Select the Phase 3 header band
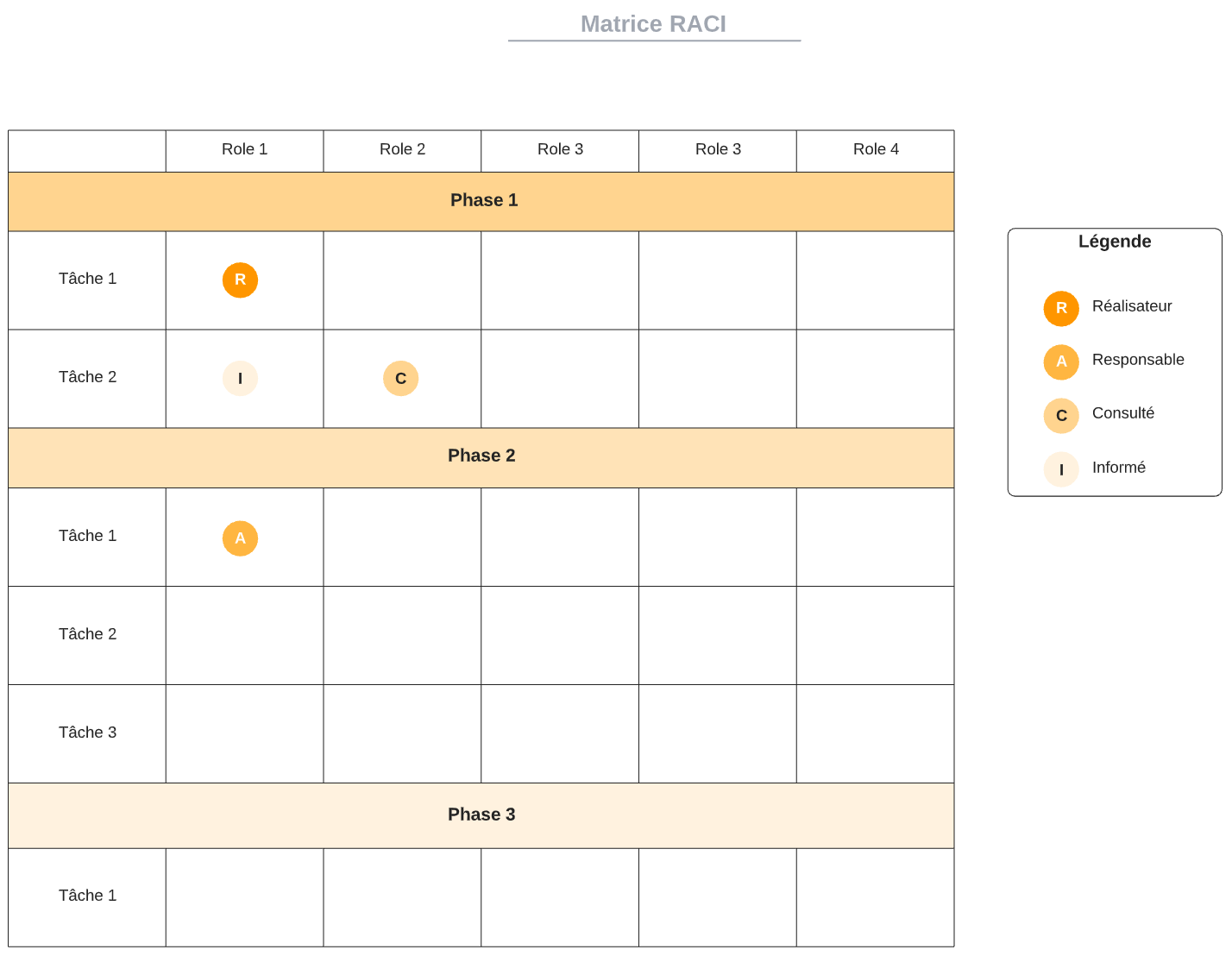 [x=481, y=815]
